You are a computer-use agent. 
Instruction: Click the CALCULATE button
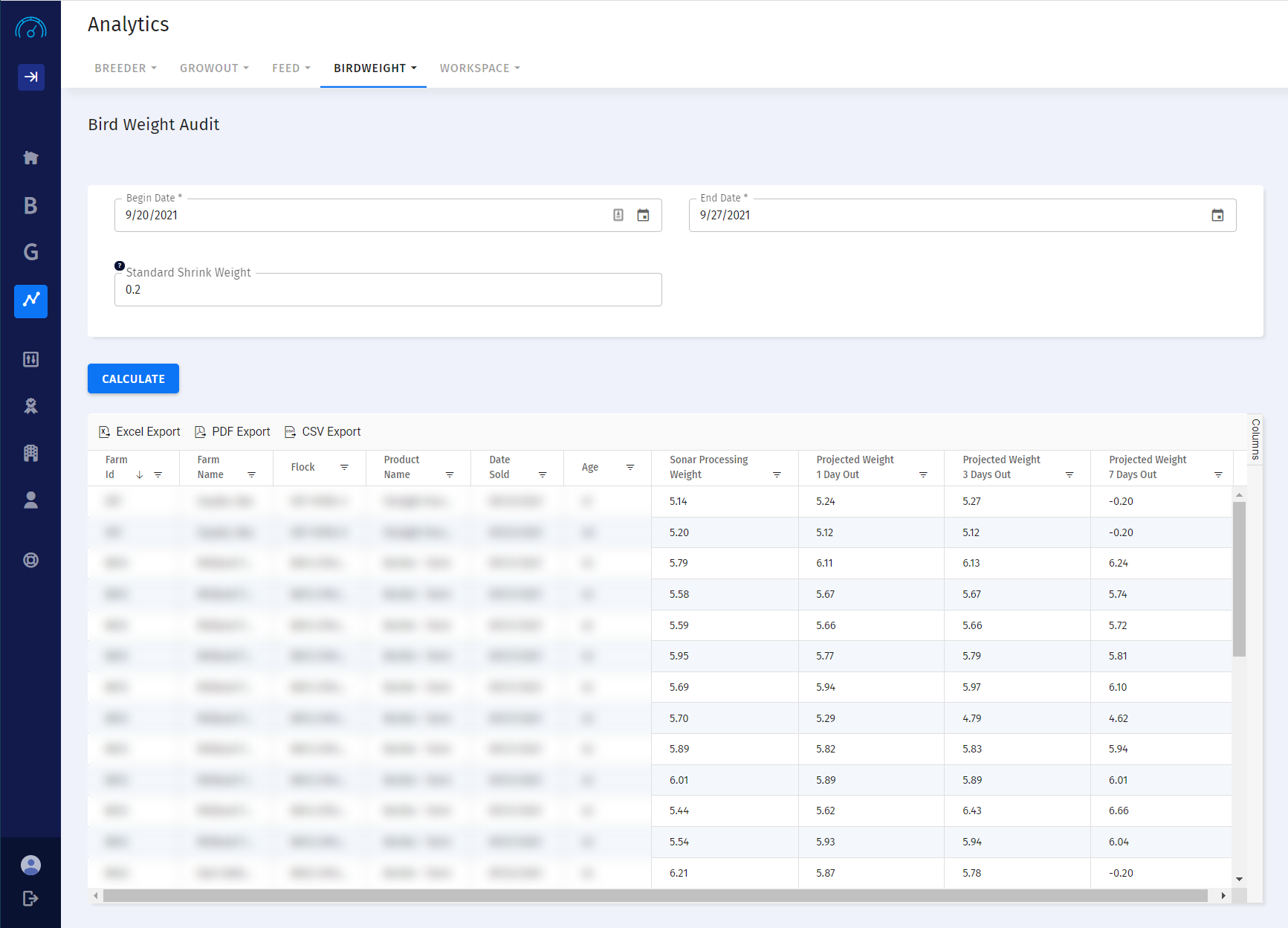point(133,378)
